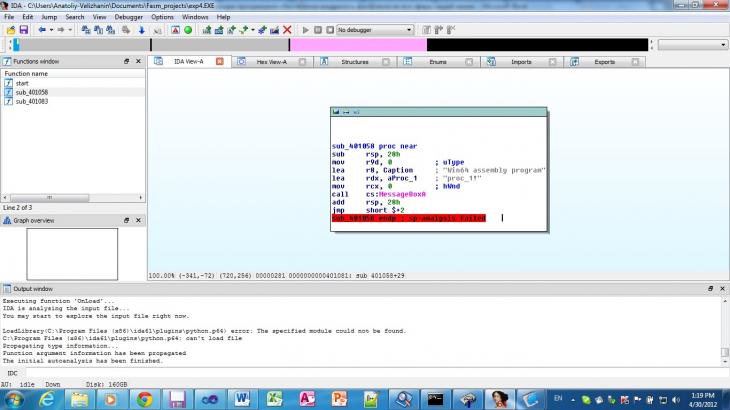The width and height of the screenshot is (730, 410).
Task: Jump forward with the right arrow icon
Action: click(61, 30)
